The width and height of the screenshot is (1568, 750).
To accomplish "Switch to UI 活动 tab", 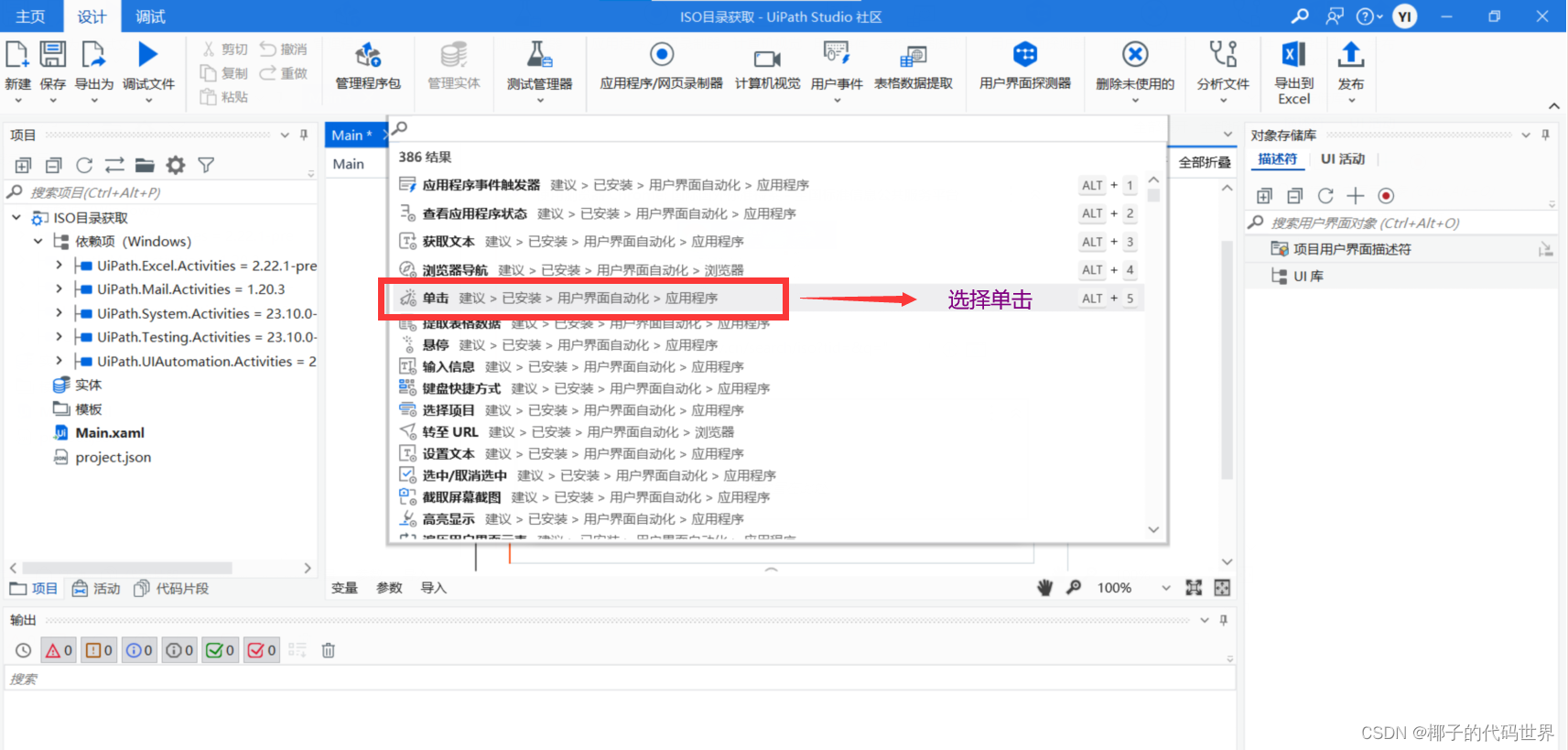I will [x=1342, y=158].
